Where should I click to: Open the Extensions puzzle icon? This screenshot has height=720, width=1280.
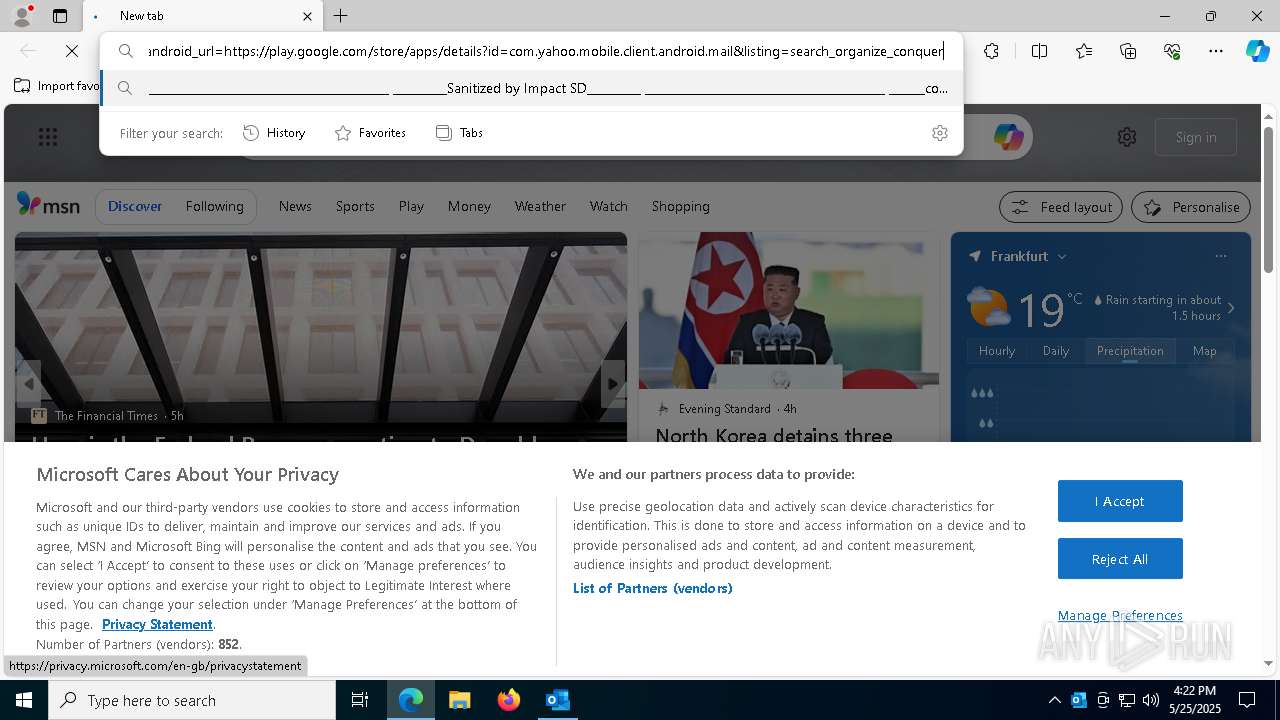pyautogui.click(x=991, y=51)
